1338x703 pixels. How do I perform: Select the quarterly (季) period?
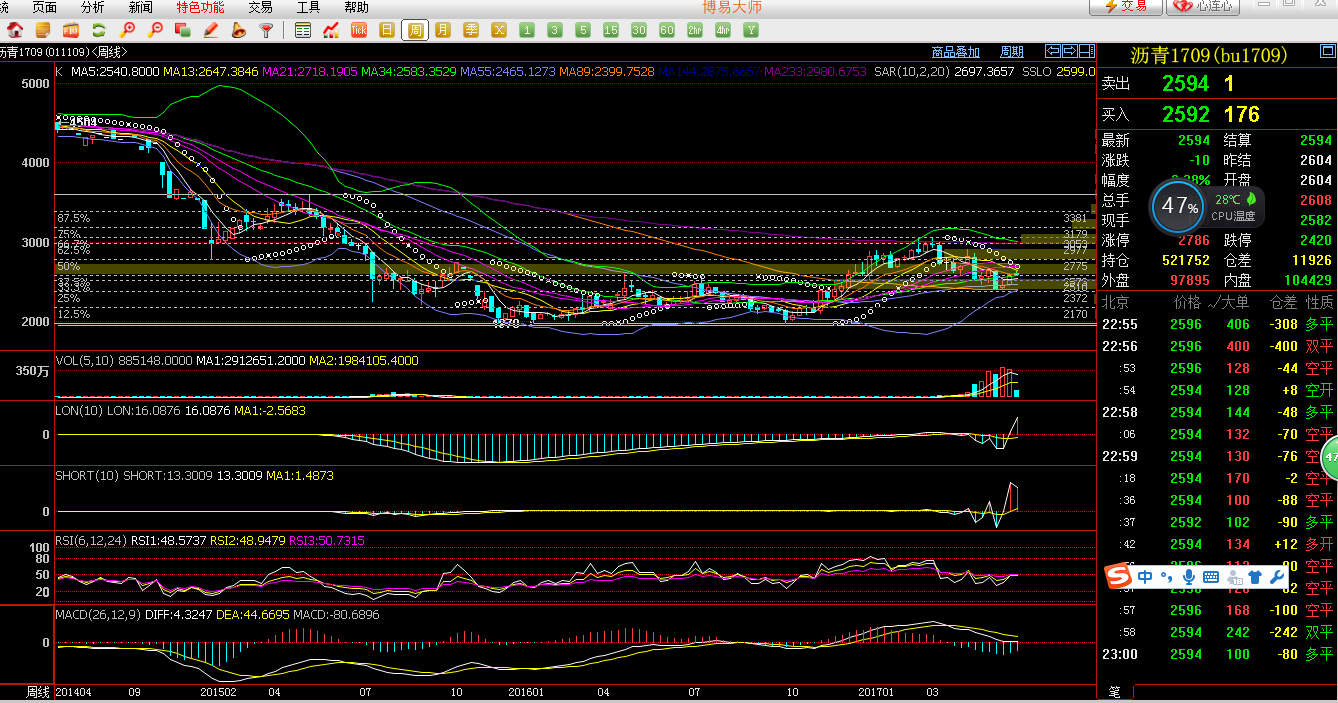click(471, 30)
